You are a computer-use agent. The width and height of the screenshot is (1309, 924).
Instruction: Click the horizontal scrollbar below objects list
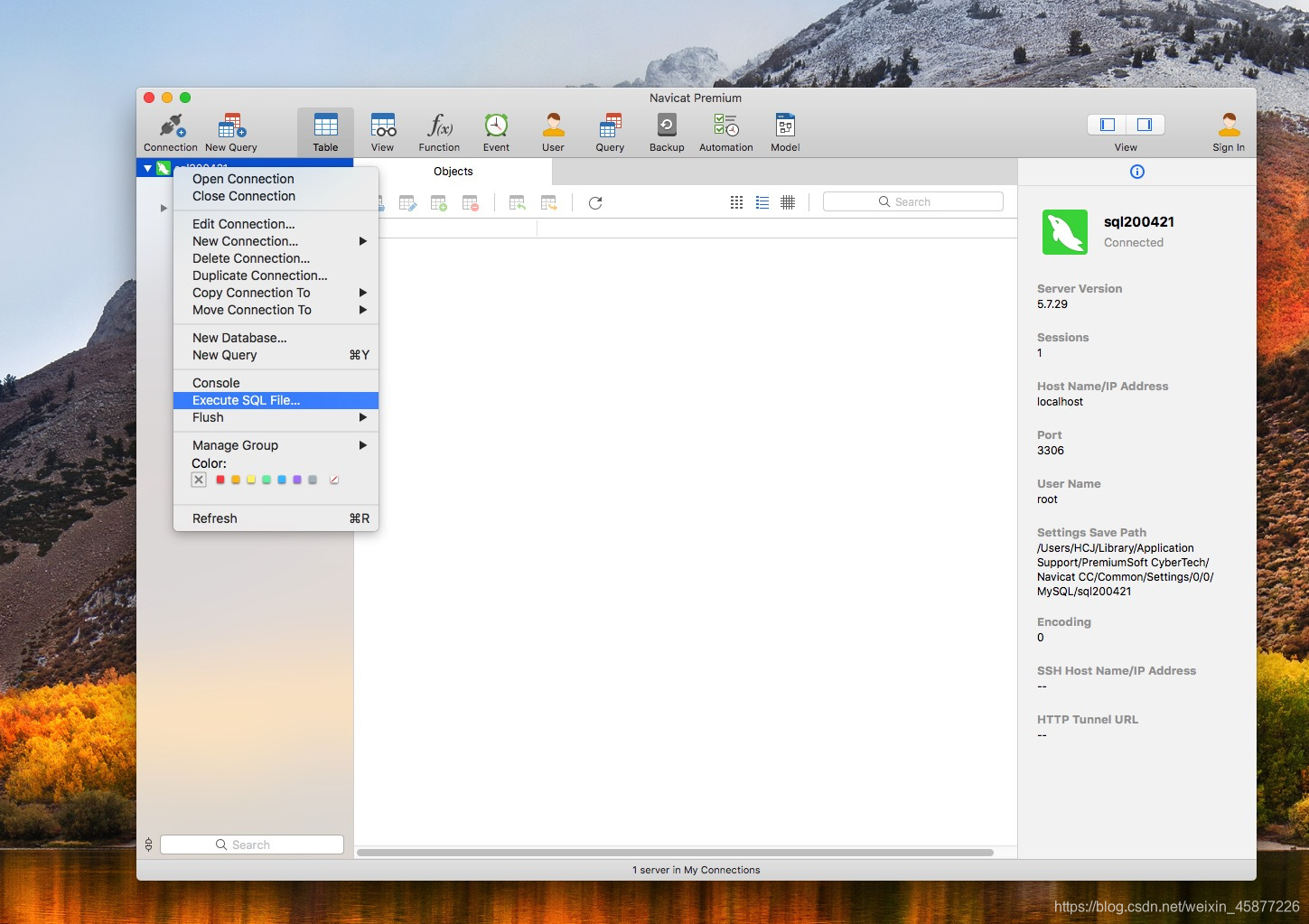(x=675, y=853)
